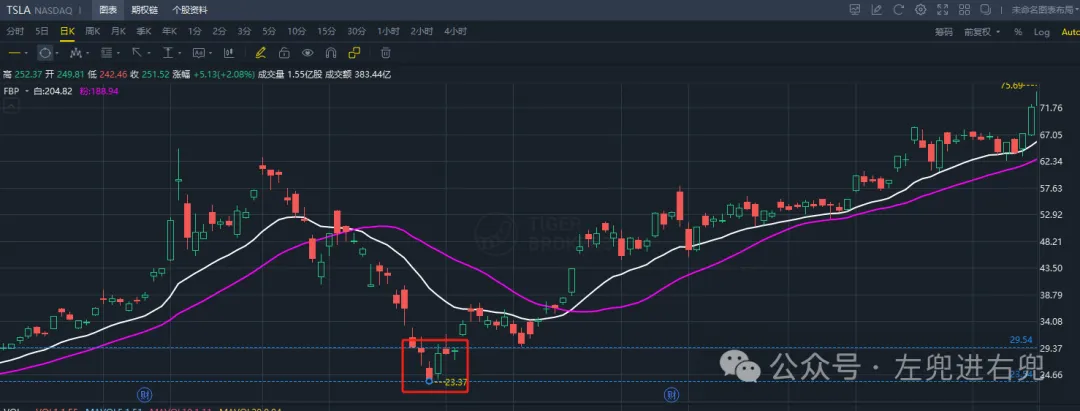The image size is (1080, 411).
Task: Select the 月K timeframe
Action: (x=118, y=32)
